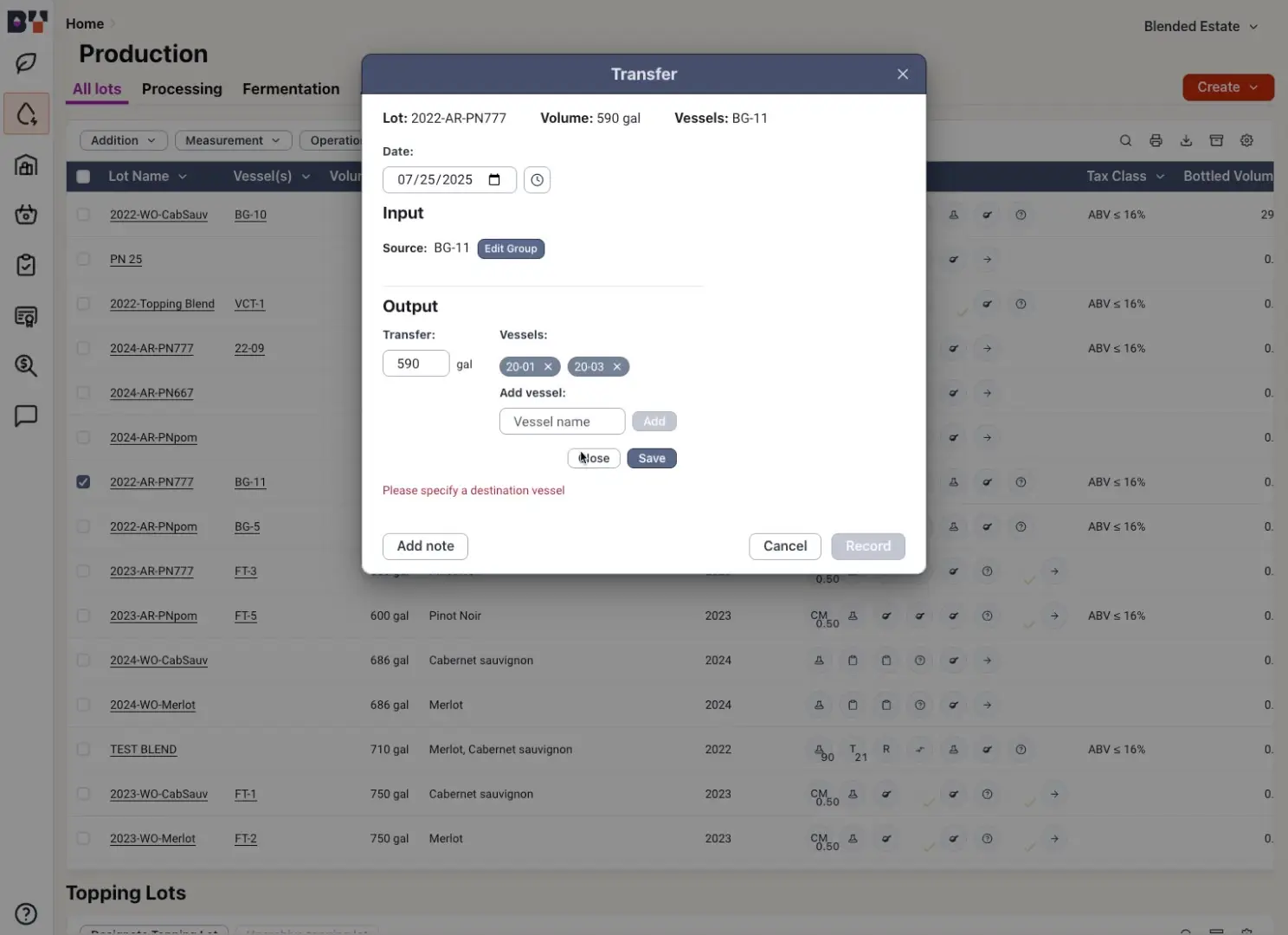Viewport: 1288px width, 935px height.
Task: Click the Cancel button
Action: pyautogui.click(x=785, y=546)
